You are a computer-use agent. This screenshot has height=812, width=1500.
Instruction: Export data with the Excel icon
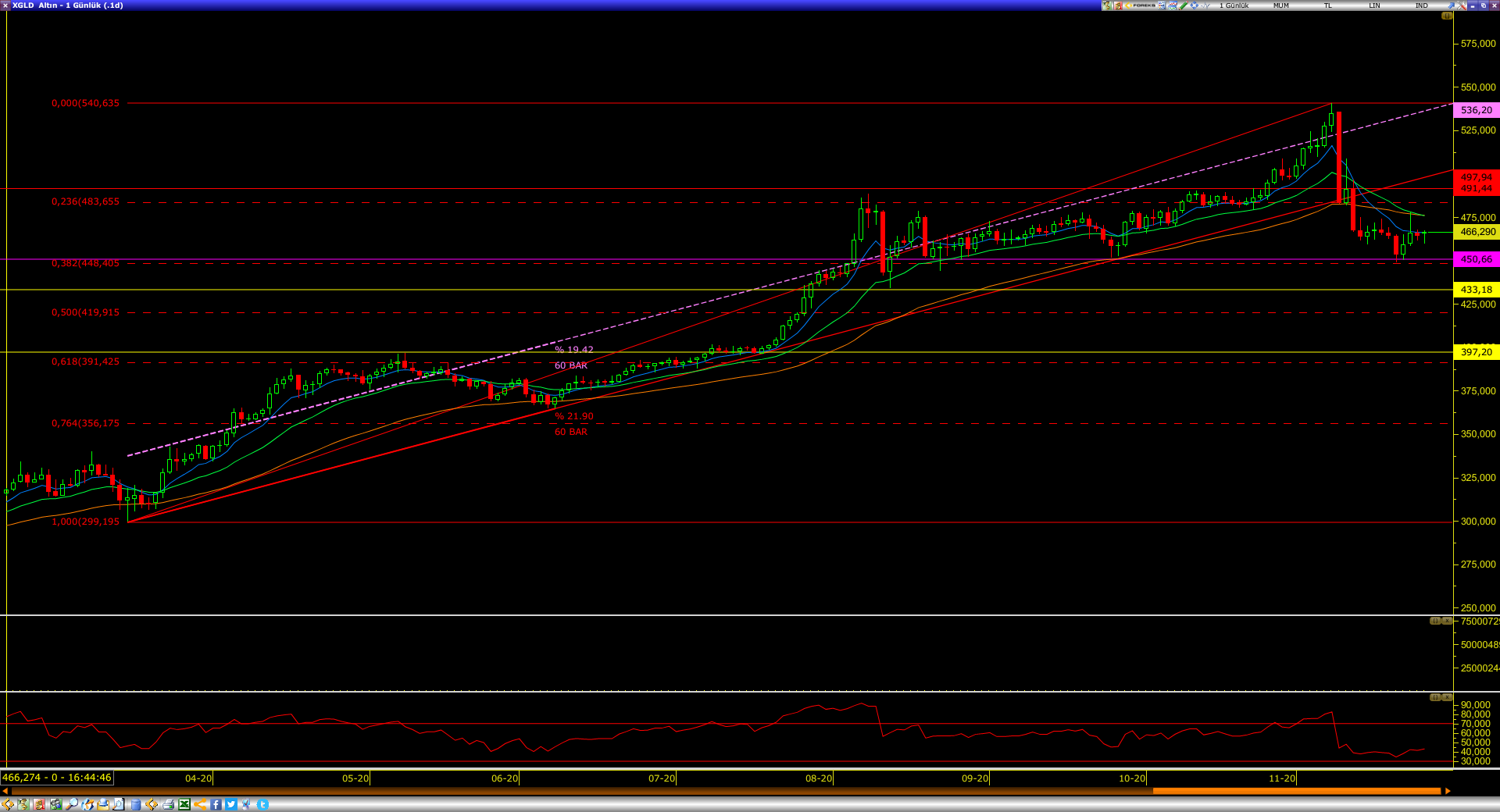[x=184, y=804]
